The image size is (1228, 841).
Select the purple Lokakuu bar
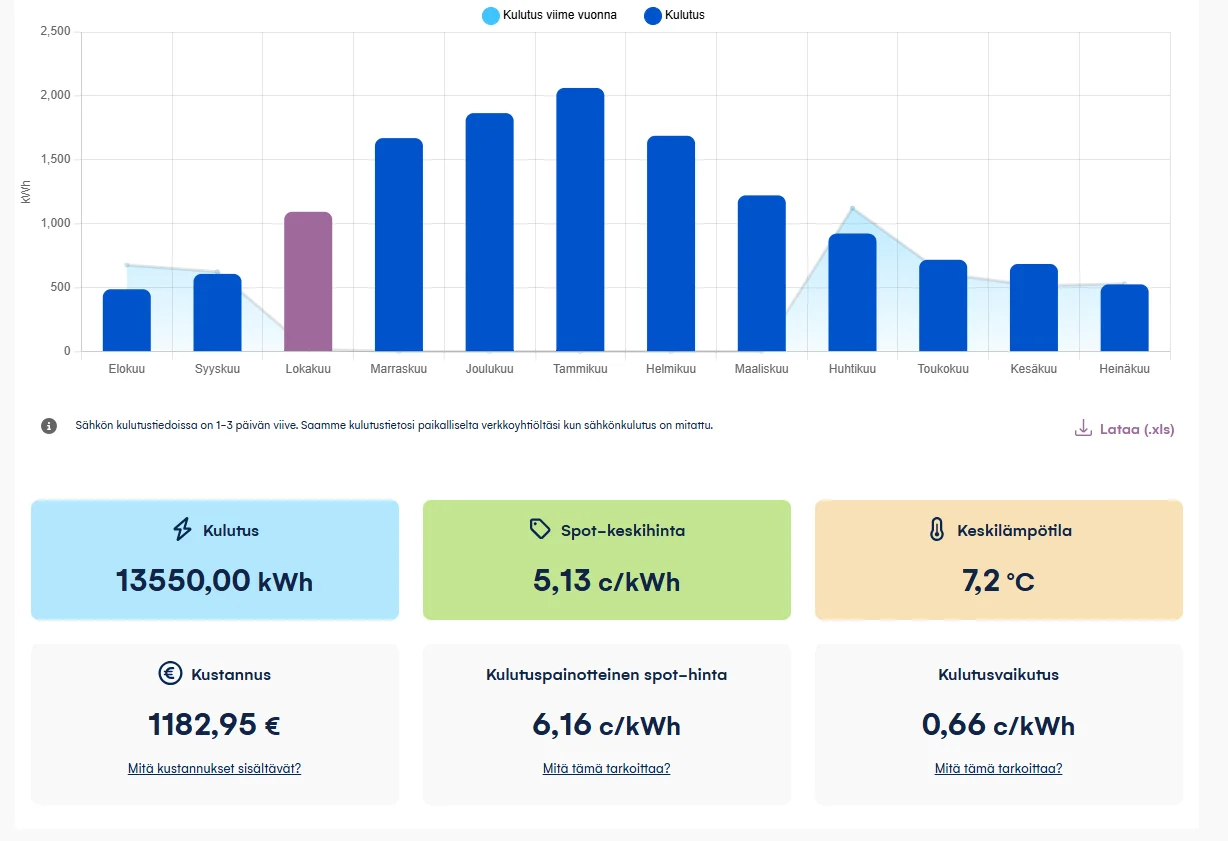pos(308,282)
